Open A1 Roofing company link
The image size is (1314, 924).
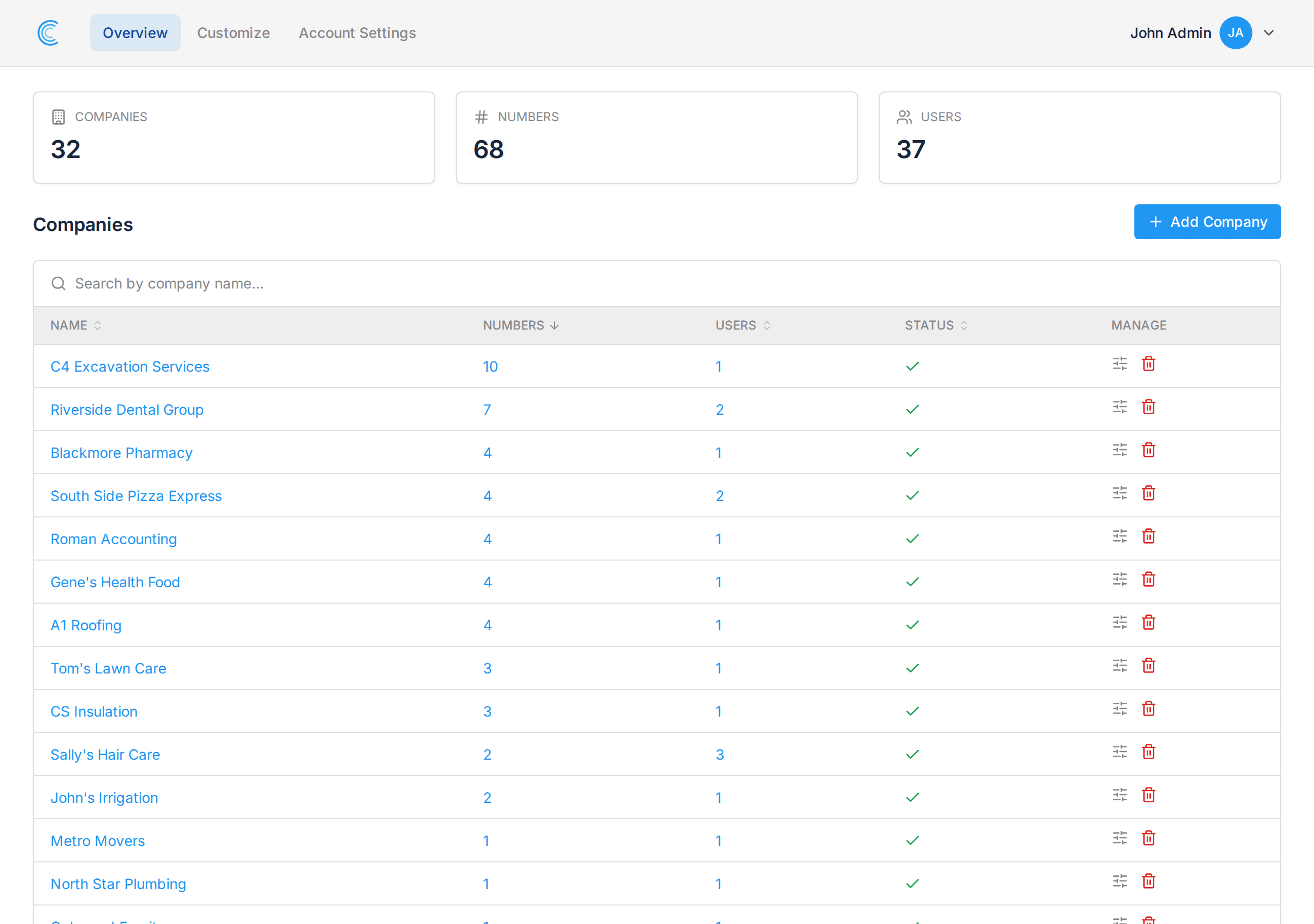point(86,625)
